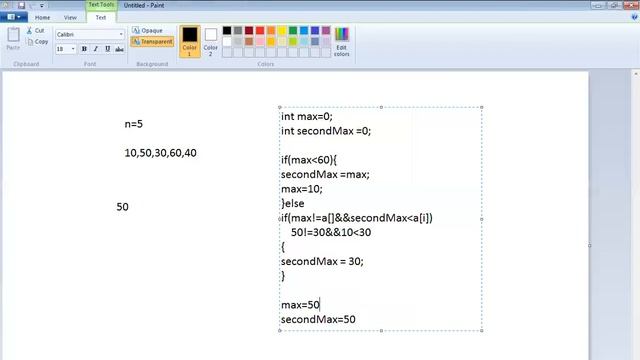Switch to the Home ribbon tab
The height and width of the screenshot is (360, 640).
point(42,18)
